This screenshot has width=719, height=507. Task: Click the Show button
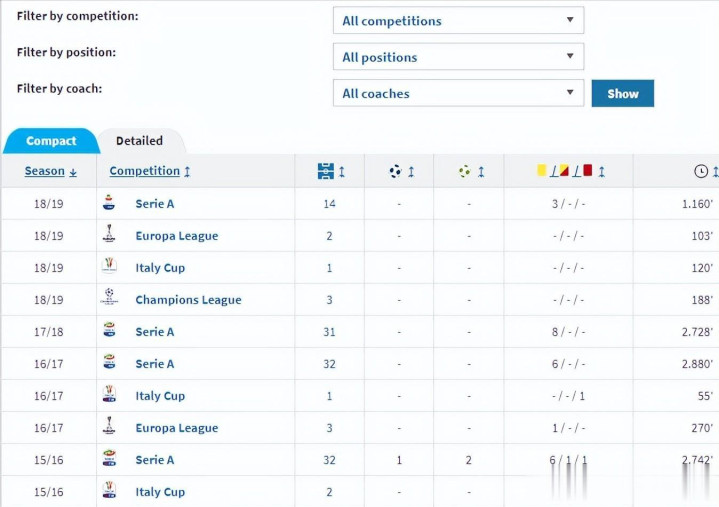click(x=623, y=94)
